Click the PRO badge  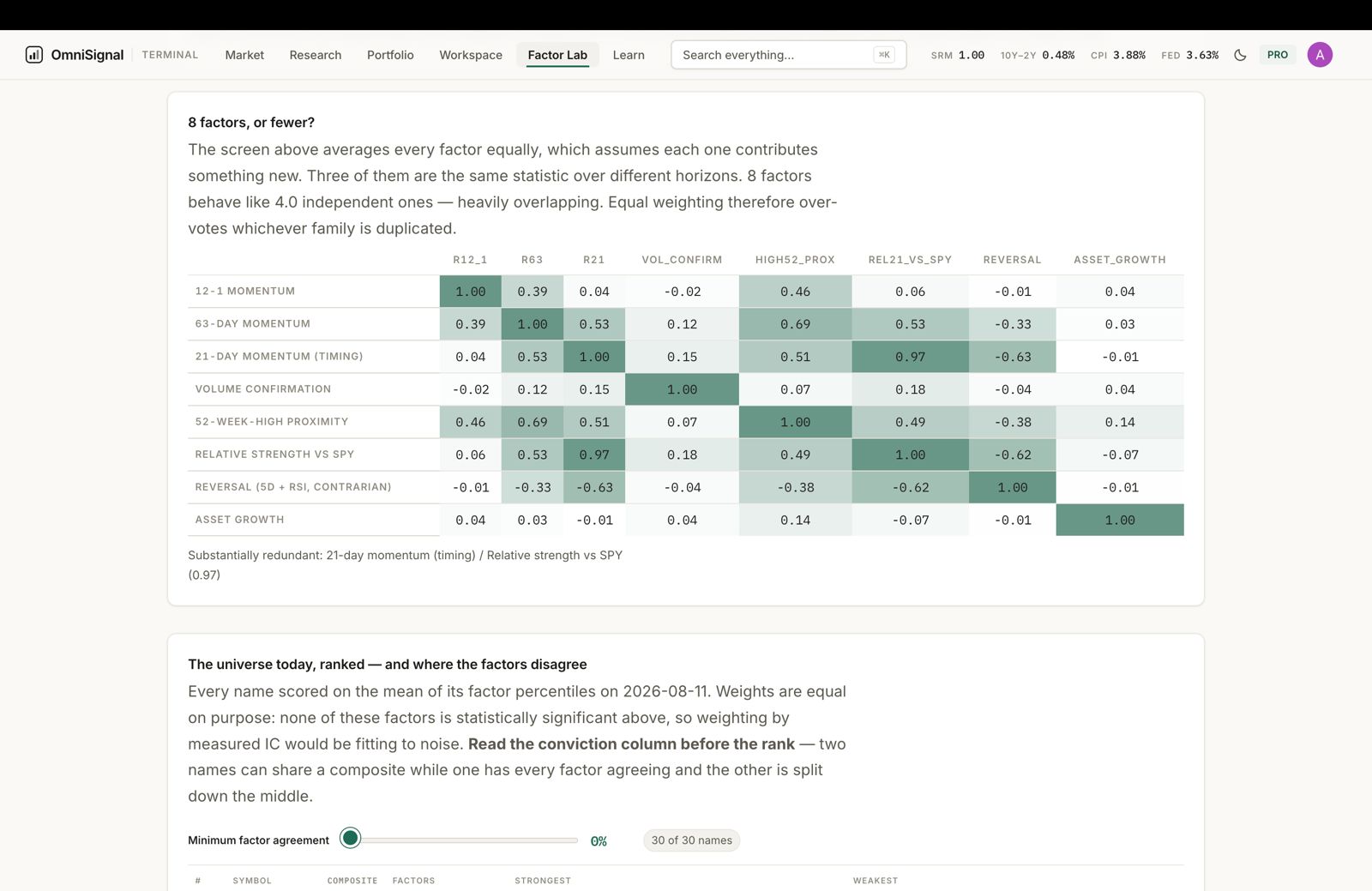pos(1278,55)
